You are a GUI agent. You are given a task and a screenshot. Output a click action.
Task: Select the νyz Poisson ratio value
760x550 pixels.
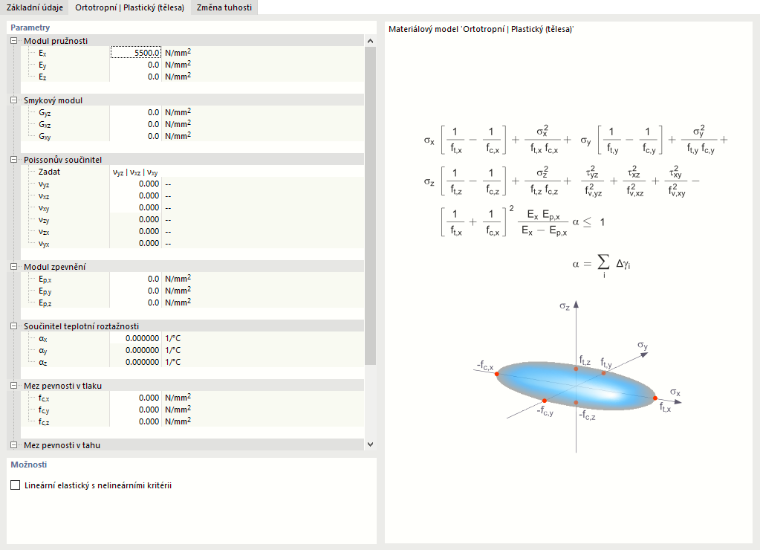tap(136, 184)
